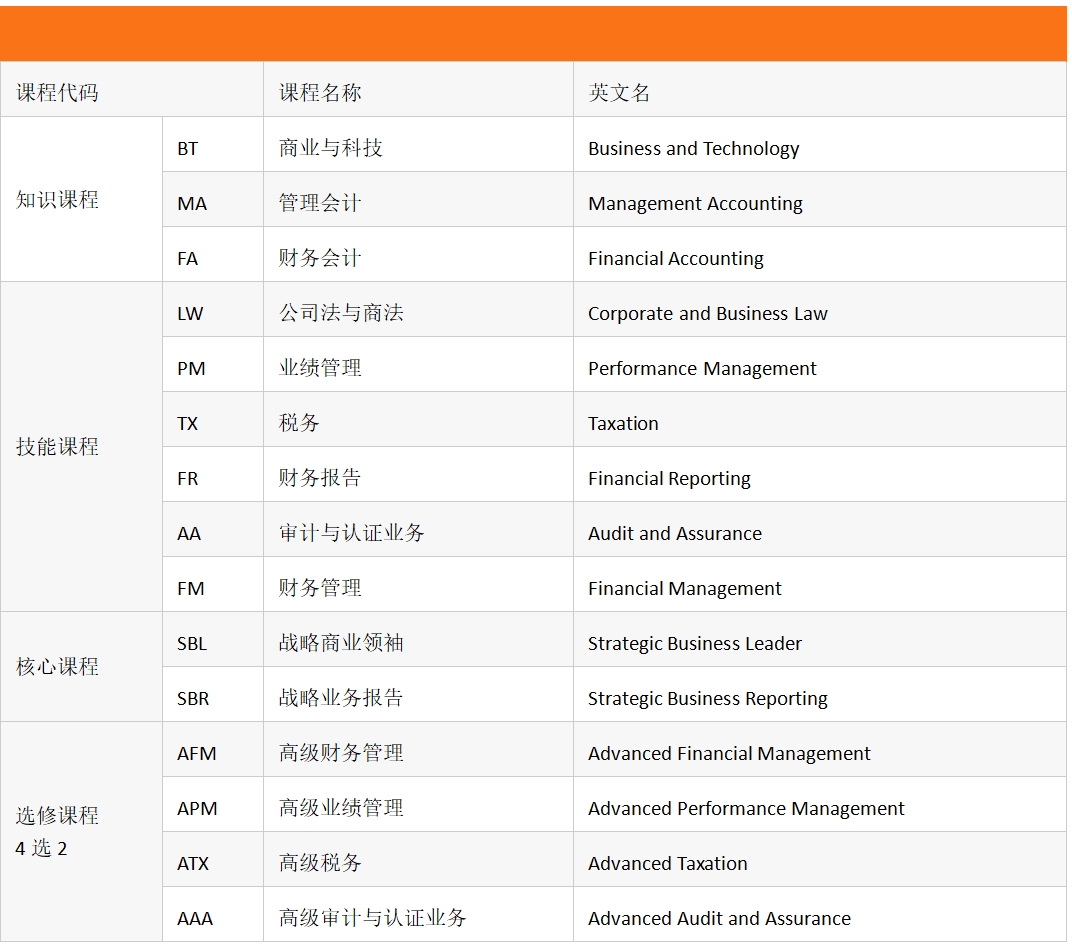Select the 选修课程 4 选 2 cell
Viewport: 1072px width, 948px height.
(58, 831)
